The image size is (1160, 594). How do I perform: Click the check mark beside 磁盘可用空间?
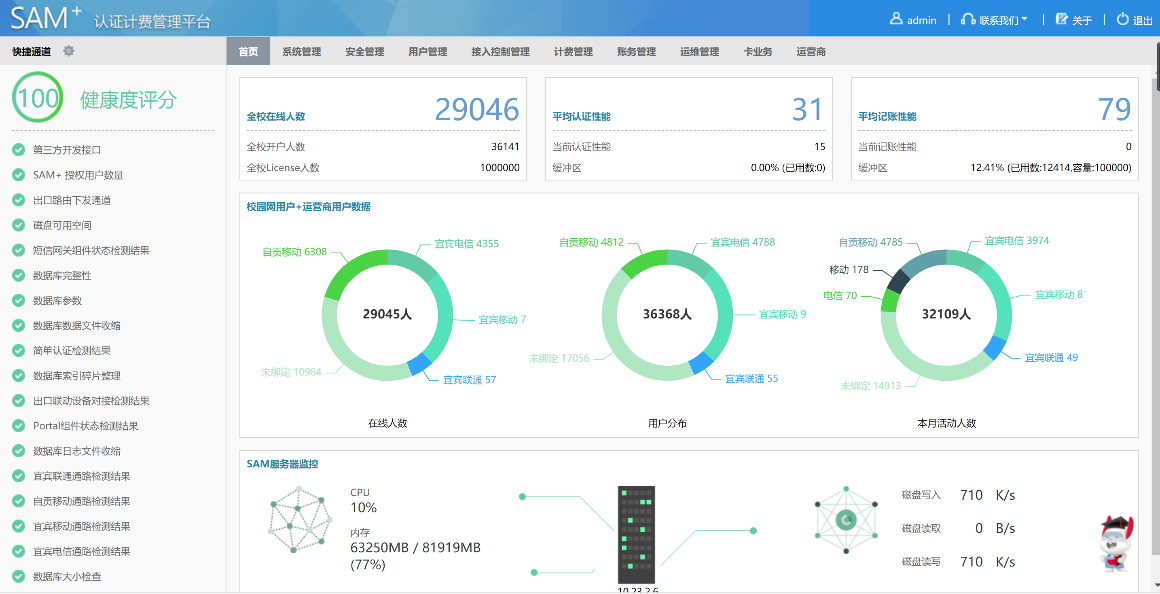click(x=19, y=225)
